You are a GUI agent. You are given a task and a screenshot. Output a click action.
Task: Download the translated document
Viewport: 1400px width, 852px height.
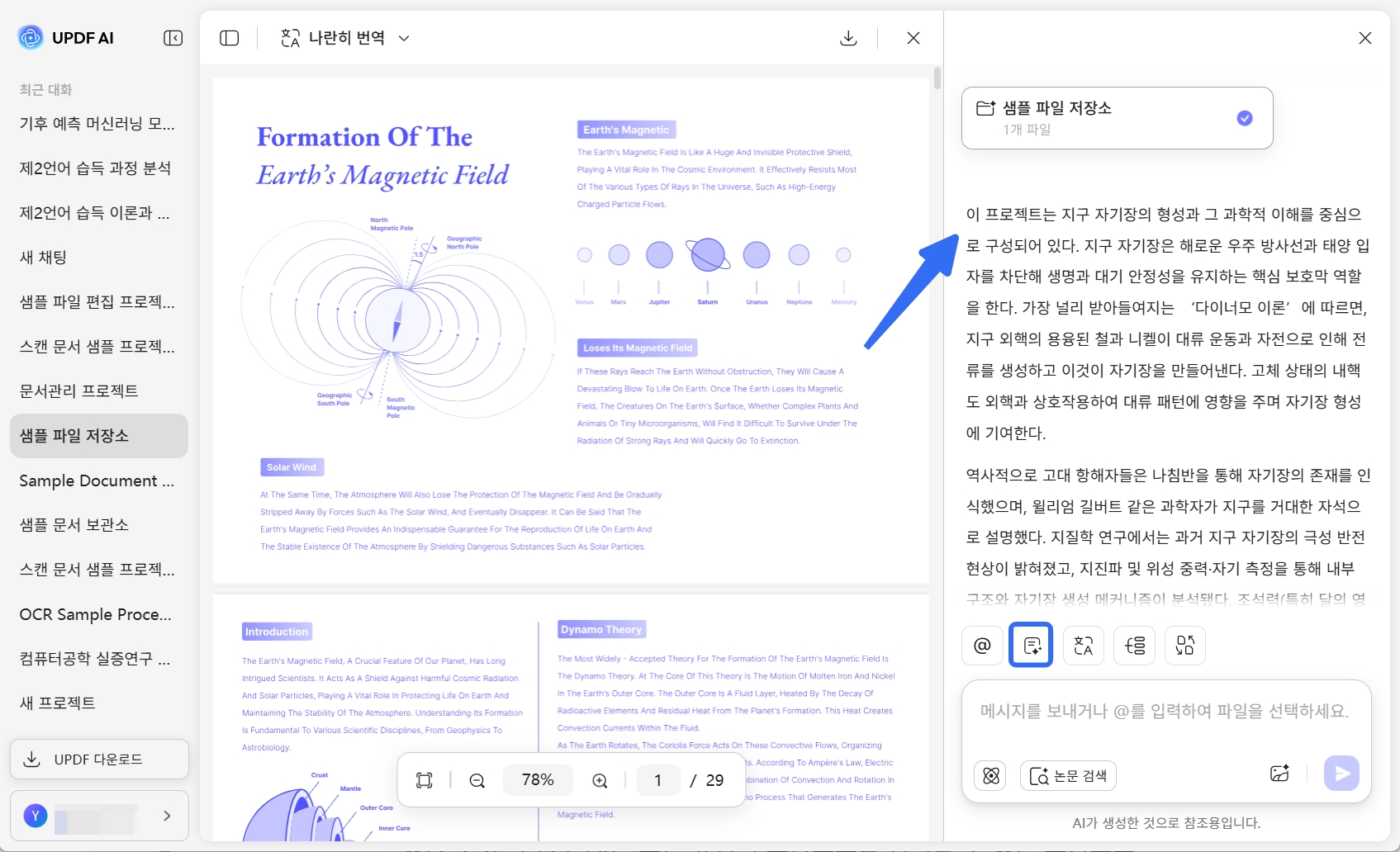click(x=848, y=38)
